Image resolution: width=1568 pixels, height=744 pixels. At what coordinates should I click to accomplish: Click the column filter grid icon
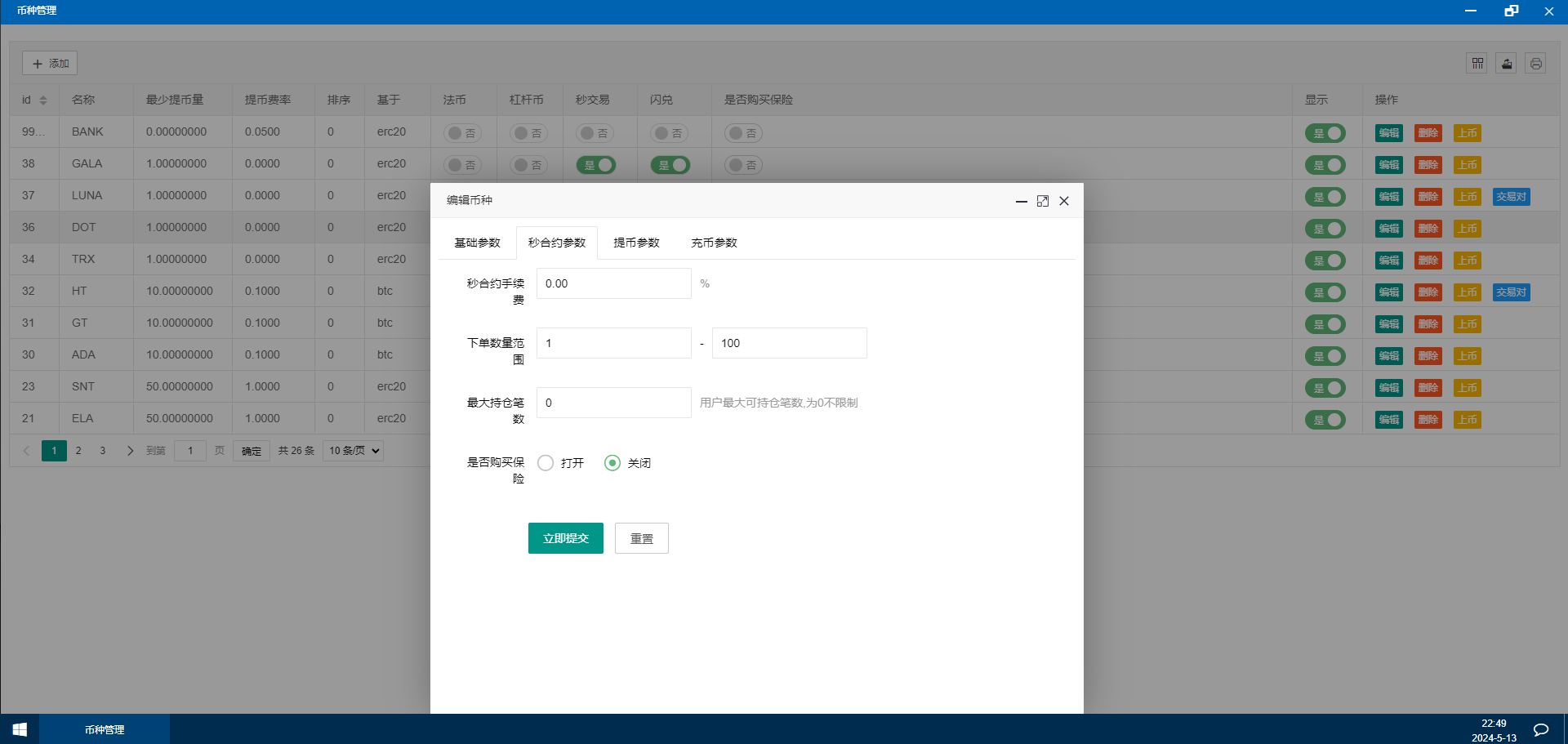pos(1477,64)
